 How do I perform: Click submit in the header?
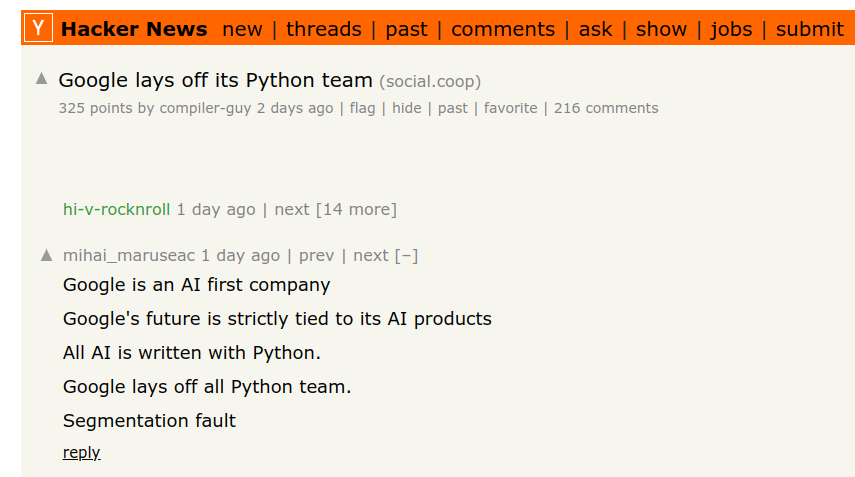click(810, 29)
